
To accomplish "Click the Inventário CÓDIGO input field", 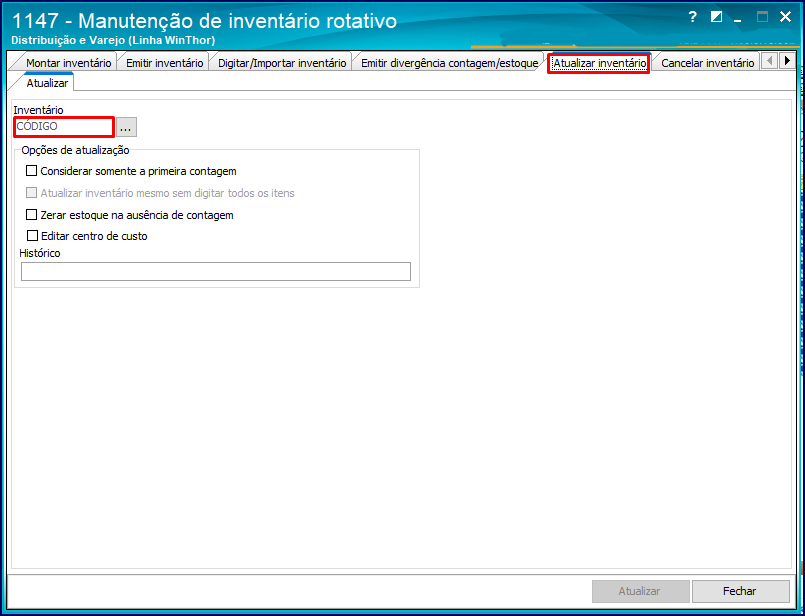I will [x=64, y=127].
